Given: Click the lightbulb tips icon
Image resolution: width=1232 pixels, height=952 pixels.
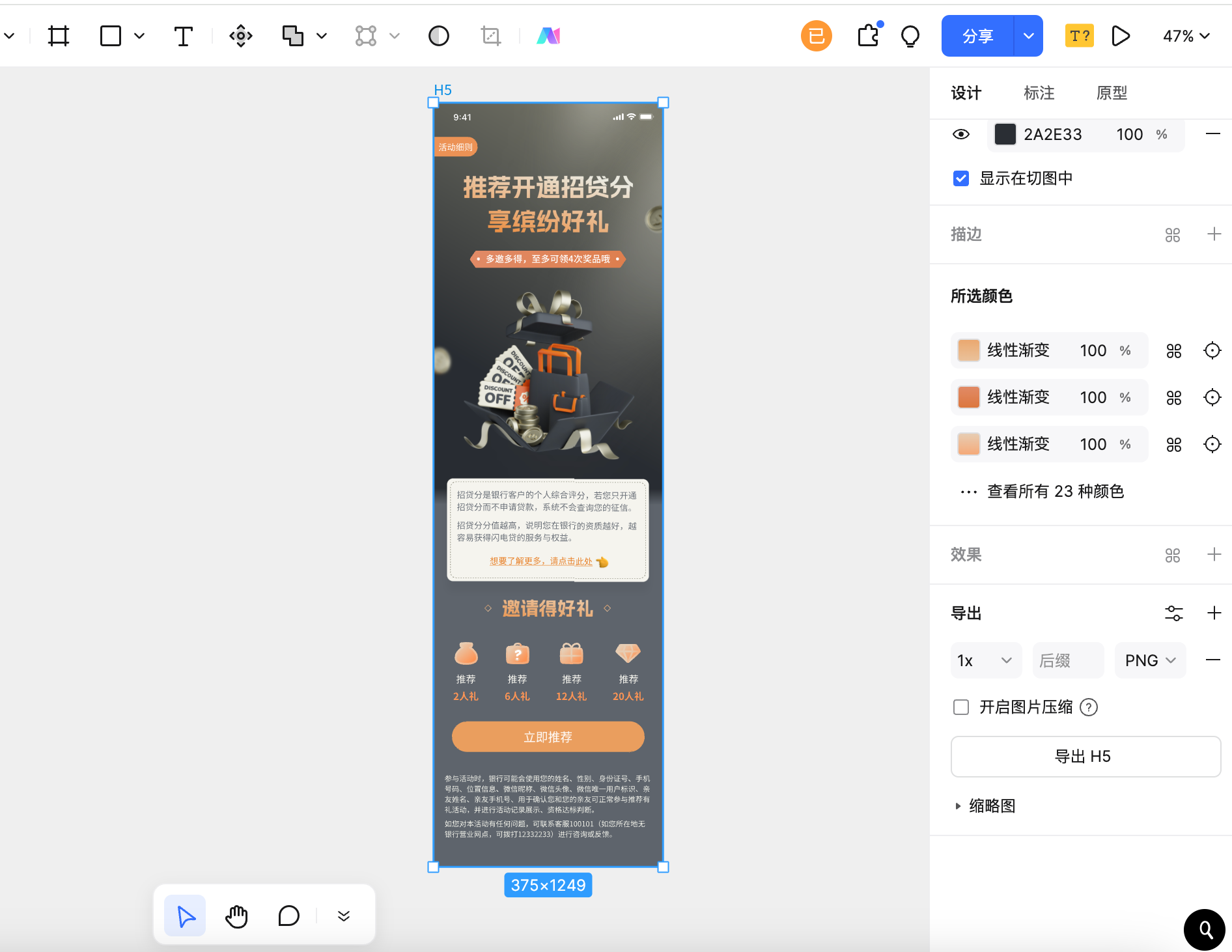Looking at the screenshot, I should tap(910, 36).
